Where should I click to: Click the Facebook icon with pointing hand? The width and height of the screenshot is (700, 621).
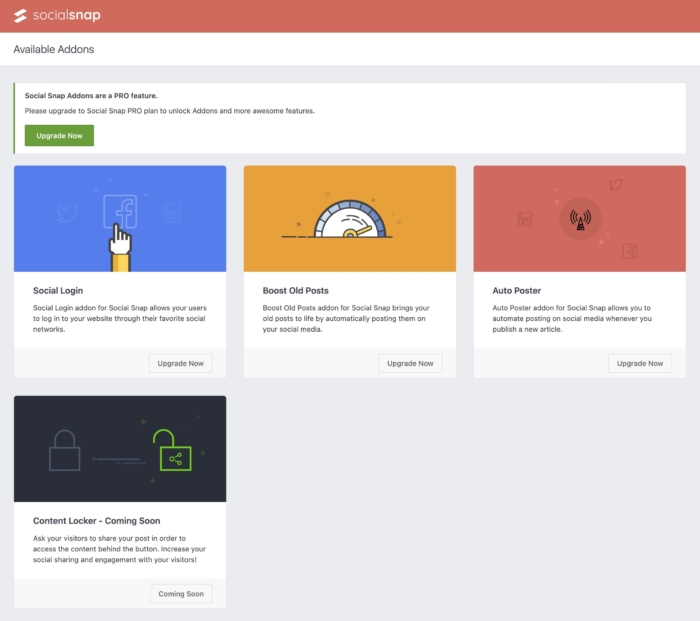(120, 211)
